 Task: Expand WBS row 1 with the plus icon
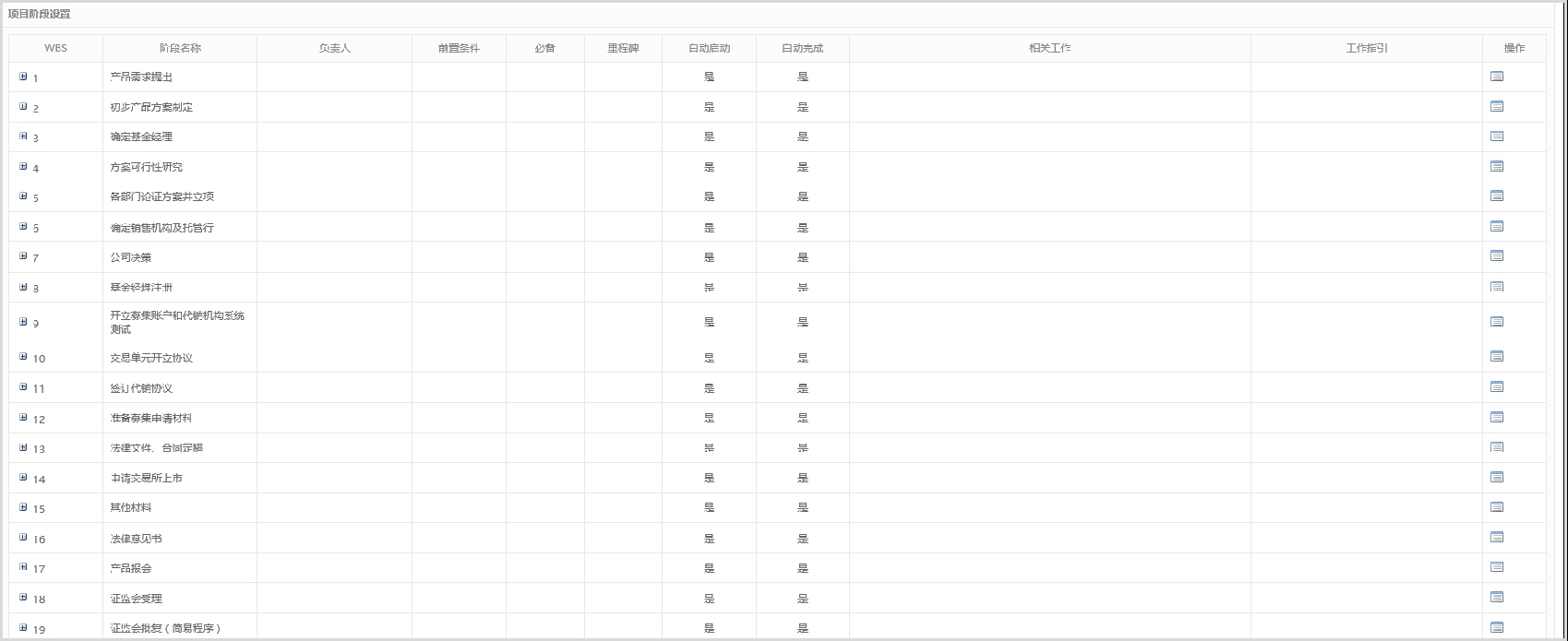23,77
